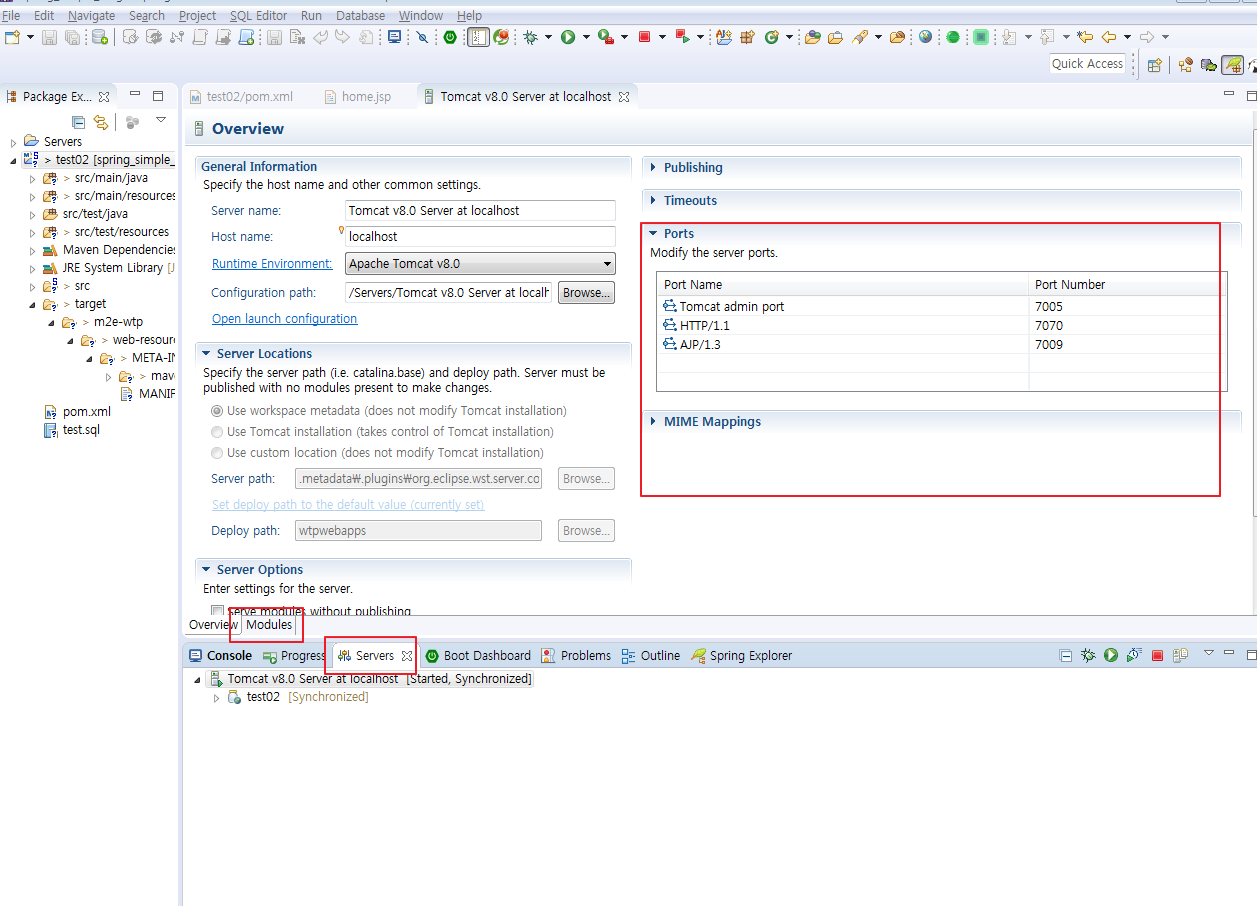Click HTTP/1.1 port number 7070 cell

coord(1123,326)
